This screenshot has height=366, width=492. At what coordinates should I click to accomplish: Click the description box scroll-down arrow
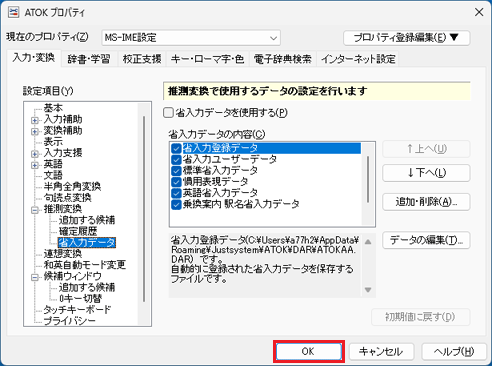[x=368, y=290]
